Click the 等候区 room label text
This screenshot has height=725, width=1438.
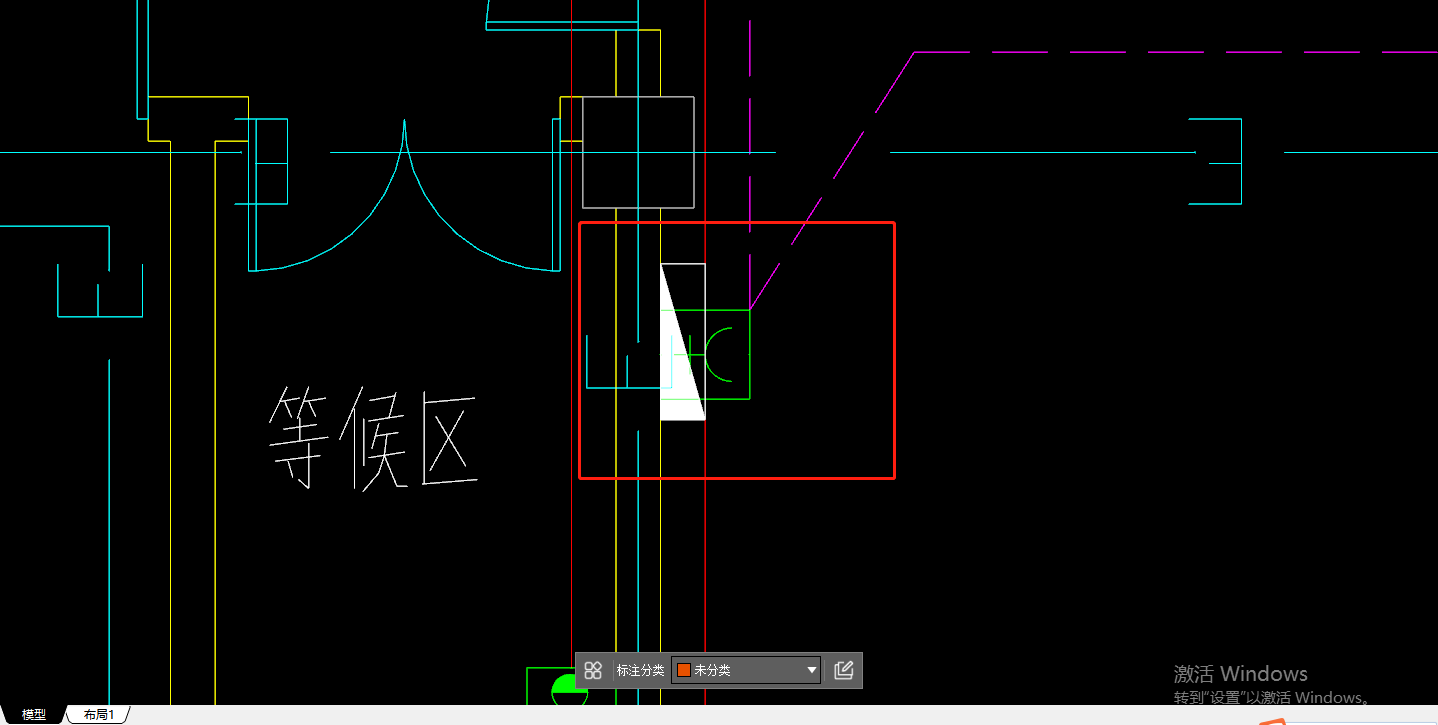click(372, 438)
